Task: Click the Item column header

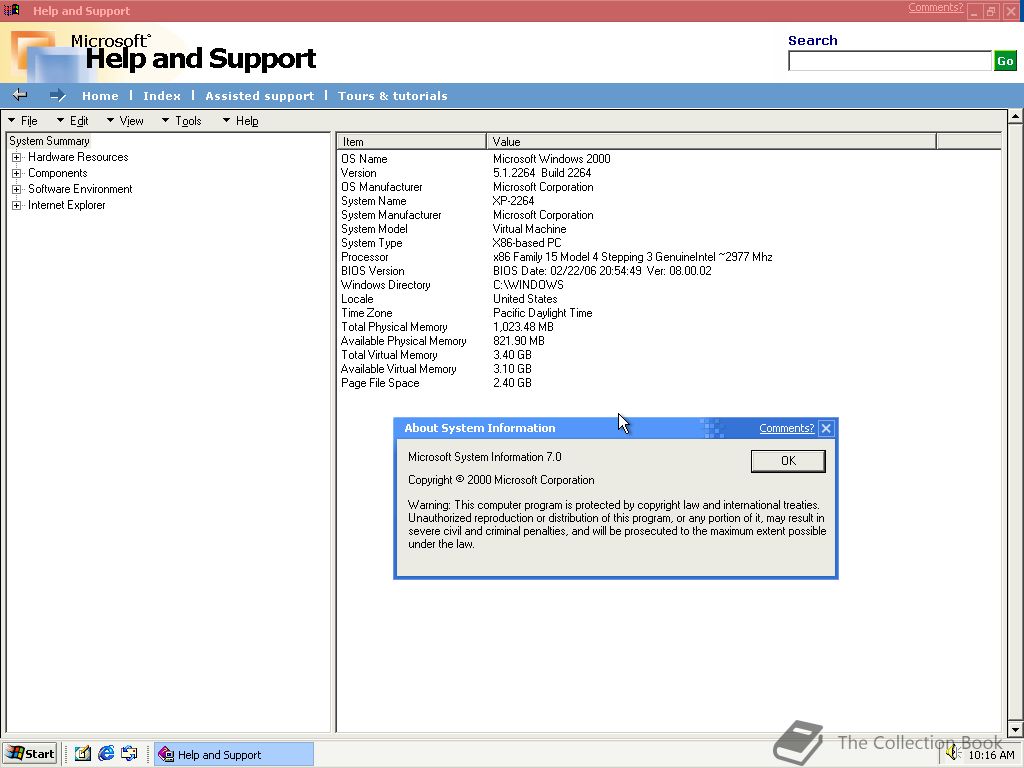Action: (411, 142)
